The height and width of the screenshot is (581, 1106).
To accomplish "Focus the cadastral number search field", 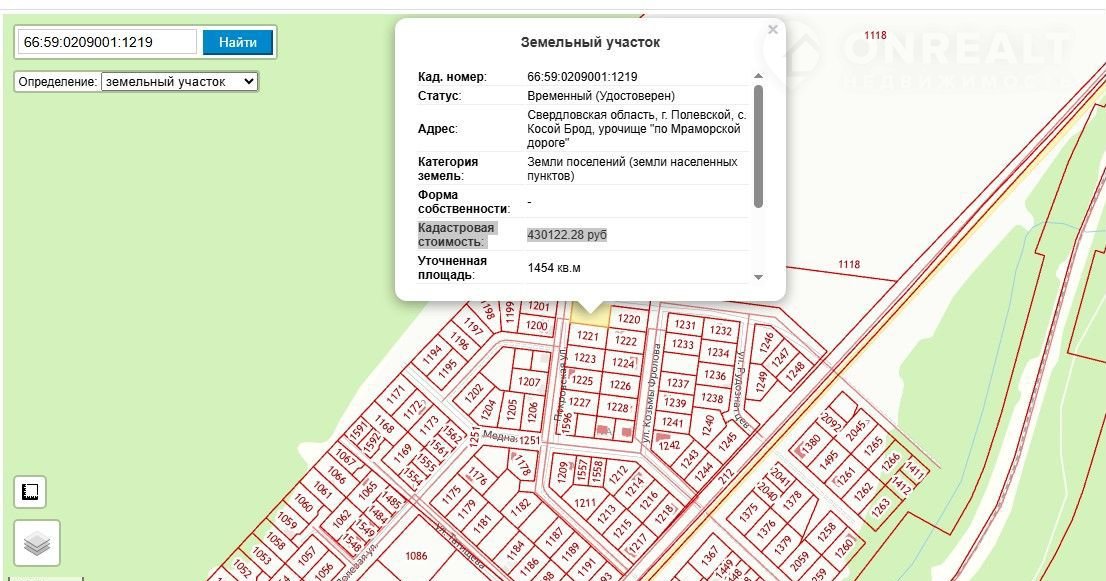I will 108,42.
